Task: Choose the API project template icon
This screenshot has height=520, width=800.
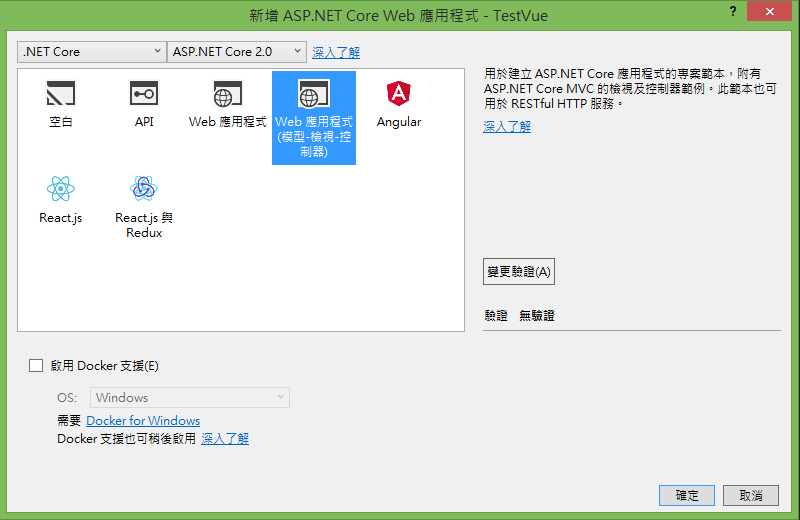Action: click(x=144, y=93)
